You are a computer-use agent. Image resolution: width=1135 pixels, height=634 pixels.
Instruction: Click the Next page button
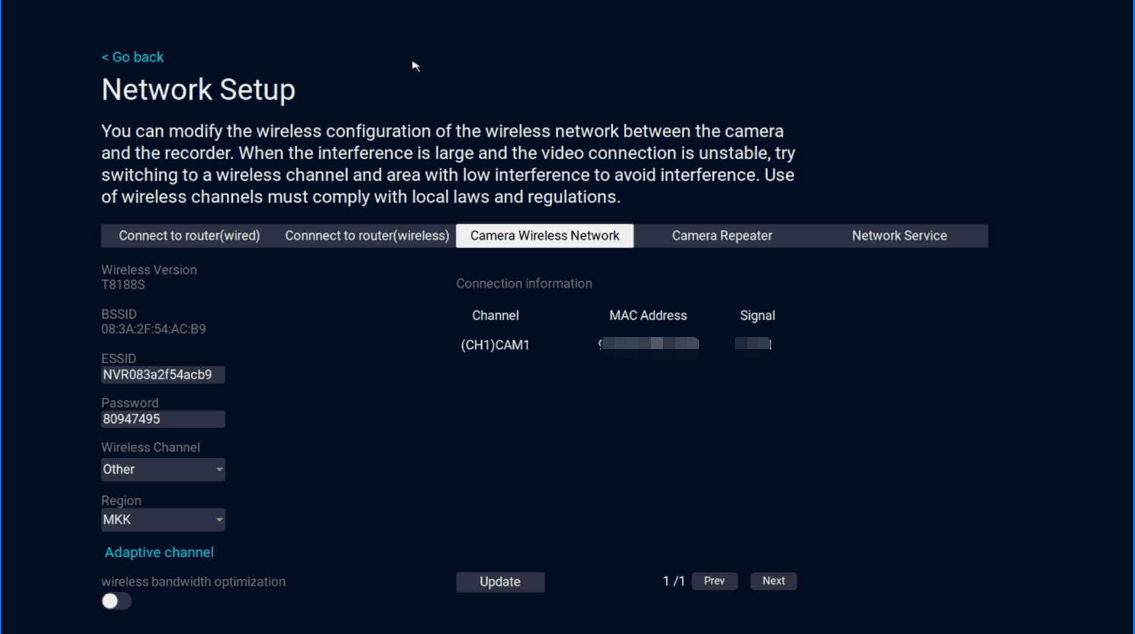click(x=773, y=581)
